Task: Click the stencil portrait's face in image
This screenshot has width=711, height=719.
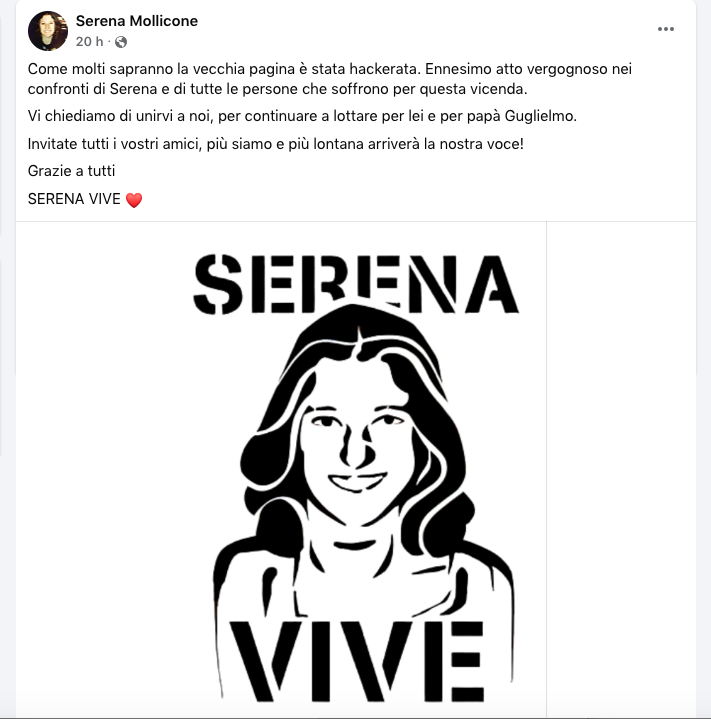Action: click(x=355, y=449)
